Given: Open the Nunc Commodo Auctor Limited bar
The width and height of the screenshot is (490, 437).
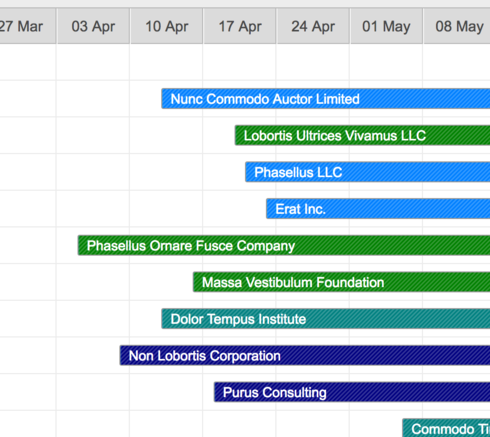Looking at the screenshot, I should 326,99.
